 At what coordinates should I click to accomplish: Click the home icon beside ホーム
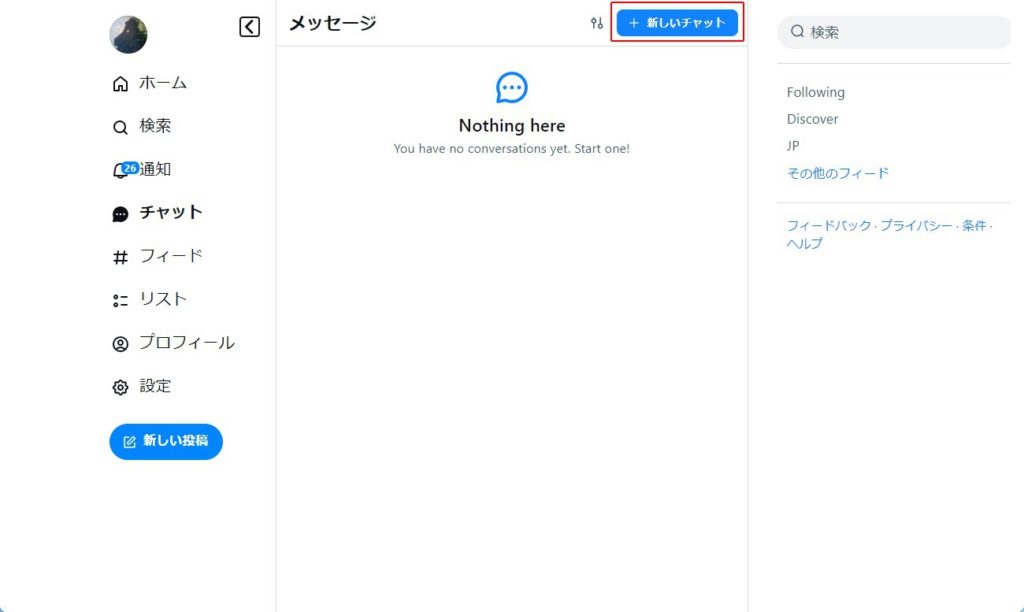120,84
